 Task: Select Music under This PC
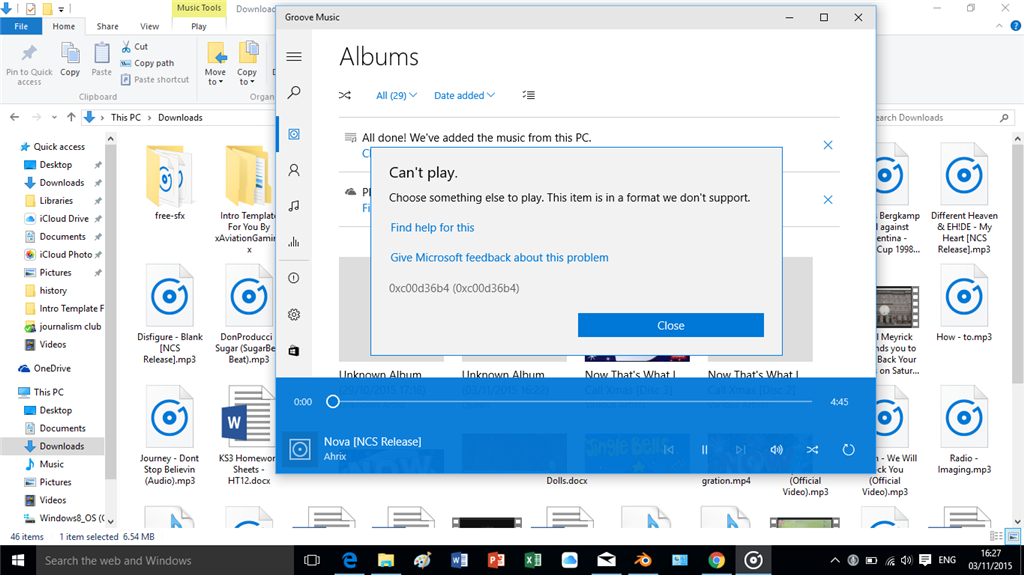(44, 464)
